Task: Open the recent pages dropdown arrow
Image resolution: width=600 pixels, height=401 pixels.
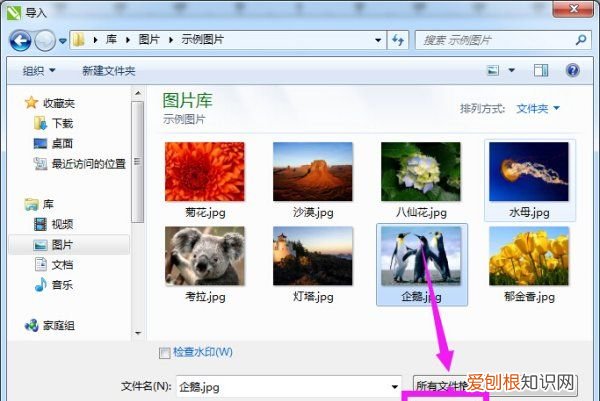Action: click(x=63, y=41)
